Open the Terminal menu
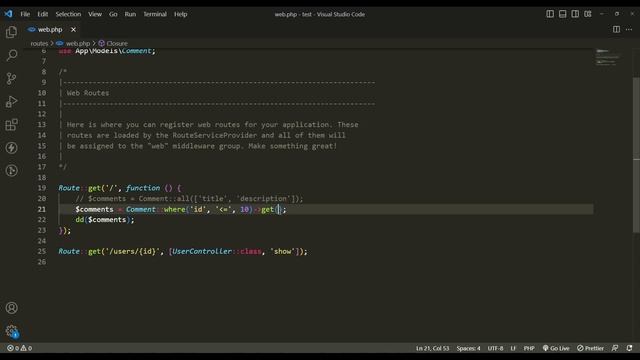The image size is (640, 360). click(x=155, y=14)
